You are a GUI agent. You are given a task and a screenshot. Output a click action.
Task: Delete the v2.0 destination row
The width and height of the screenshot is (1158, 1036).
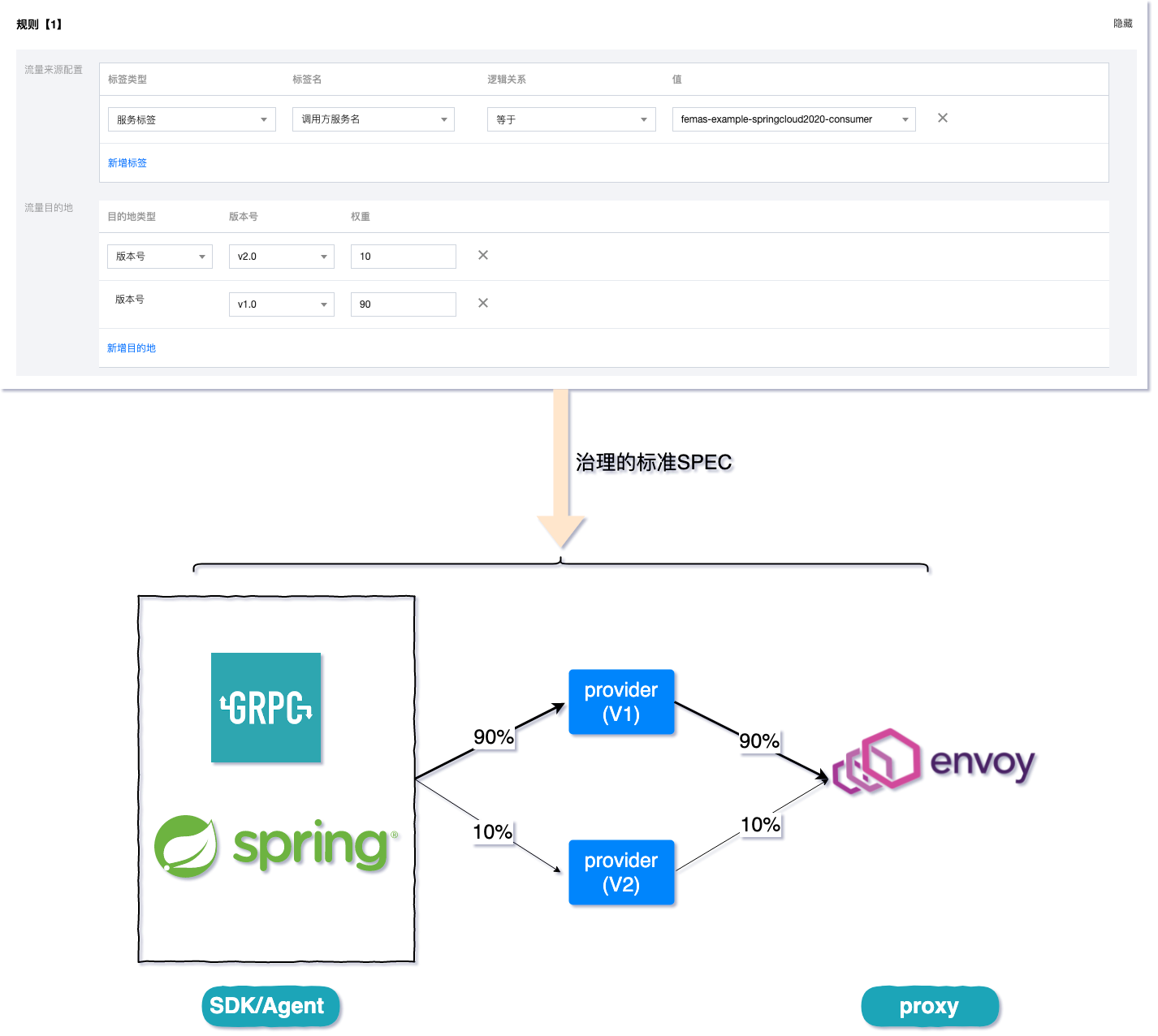pyautogui.click(x=483, y=255)
